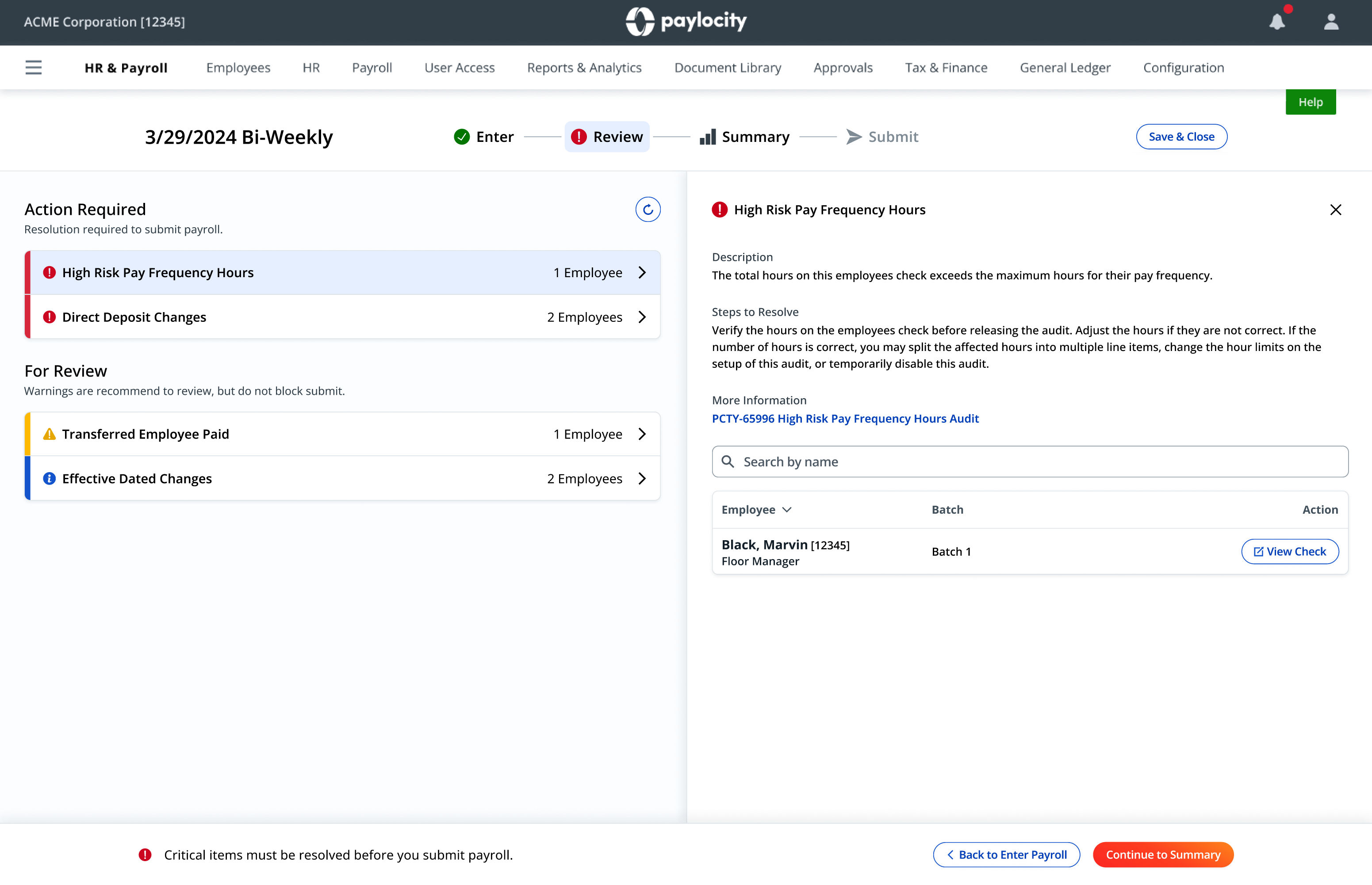
Task: Close the High Risk detail panel
Action: [1335, 210]
